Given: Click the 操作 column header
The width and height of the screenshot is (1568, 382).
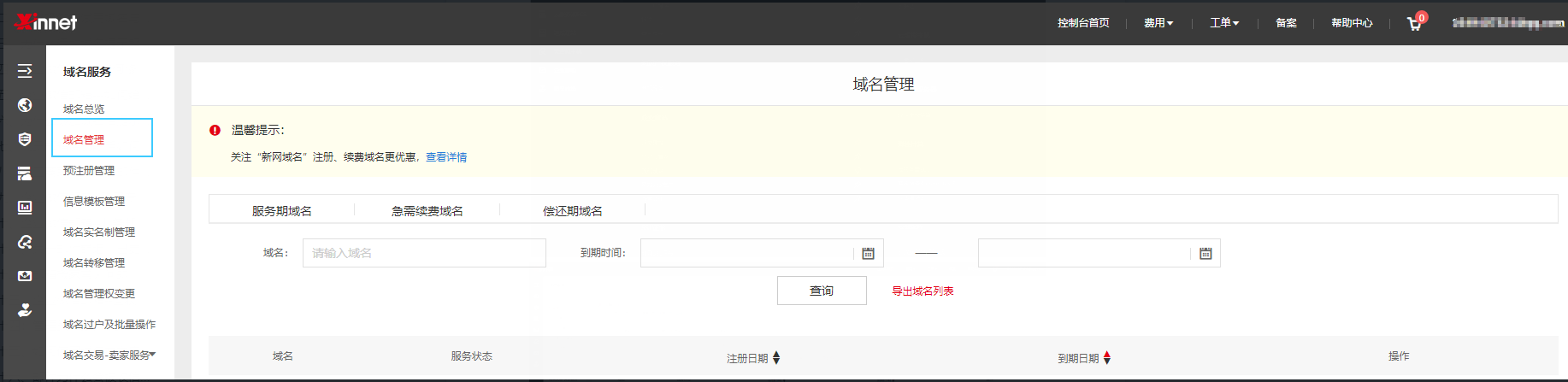Looking at the screenshot, I should (1399, 356).
